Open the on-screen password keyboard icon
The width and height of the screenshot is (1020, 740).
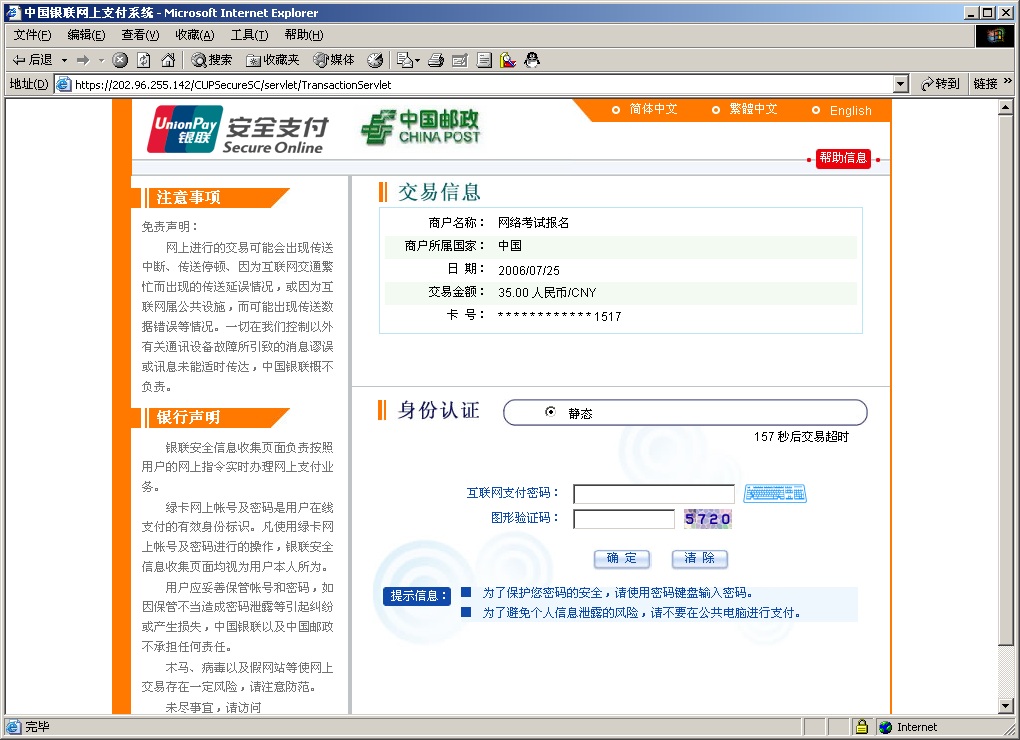point(775,493)
